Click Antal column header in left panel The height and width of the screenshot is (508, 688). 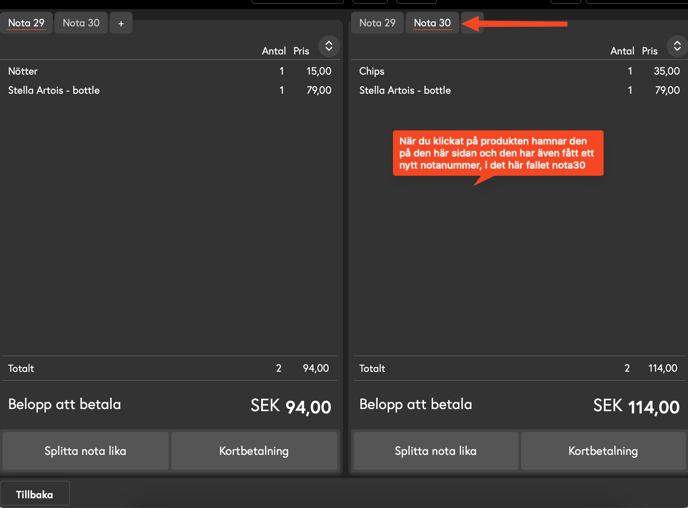coord(274,51)
